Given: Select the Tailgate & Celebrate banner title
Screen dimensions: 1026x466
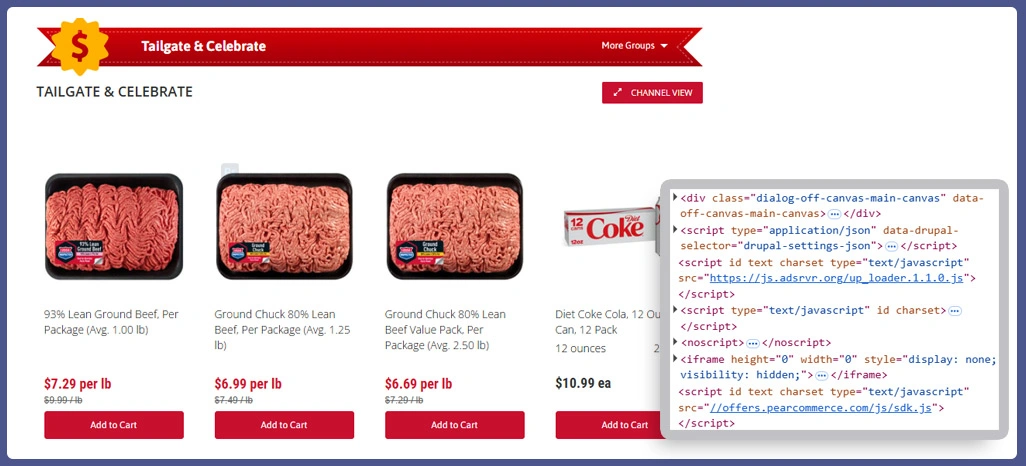Looking at the screenshot, I should [x=203, y=46].
